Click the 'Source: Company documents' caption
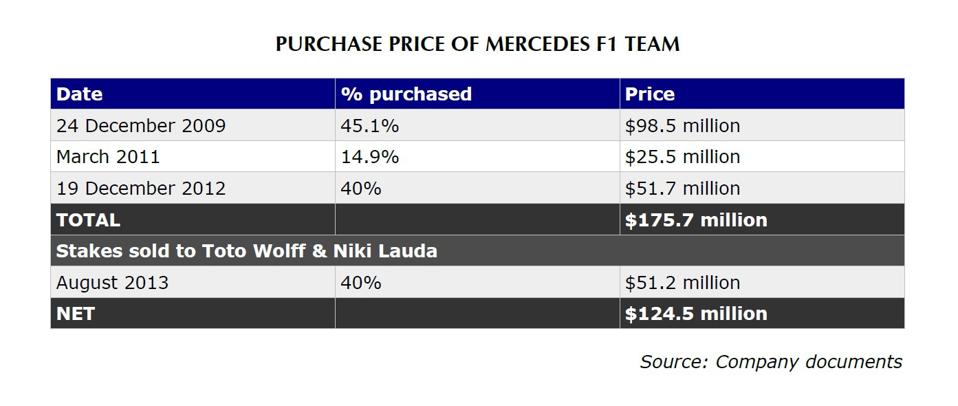 (x=771, y=361)
